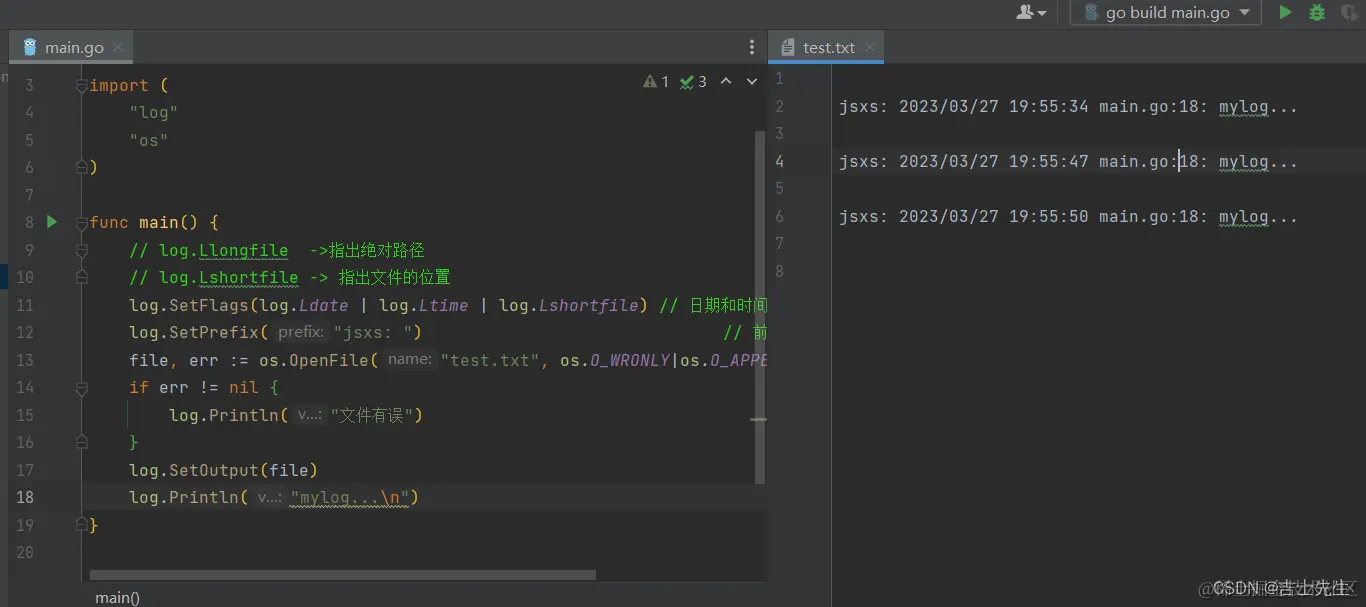Screen dimensions: 1366x607
Task: Click the "test.txt" string in OpenFile call
Action: coord(490,360)
